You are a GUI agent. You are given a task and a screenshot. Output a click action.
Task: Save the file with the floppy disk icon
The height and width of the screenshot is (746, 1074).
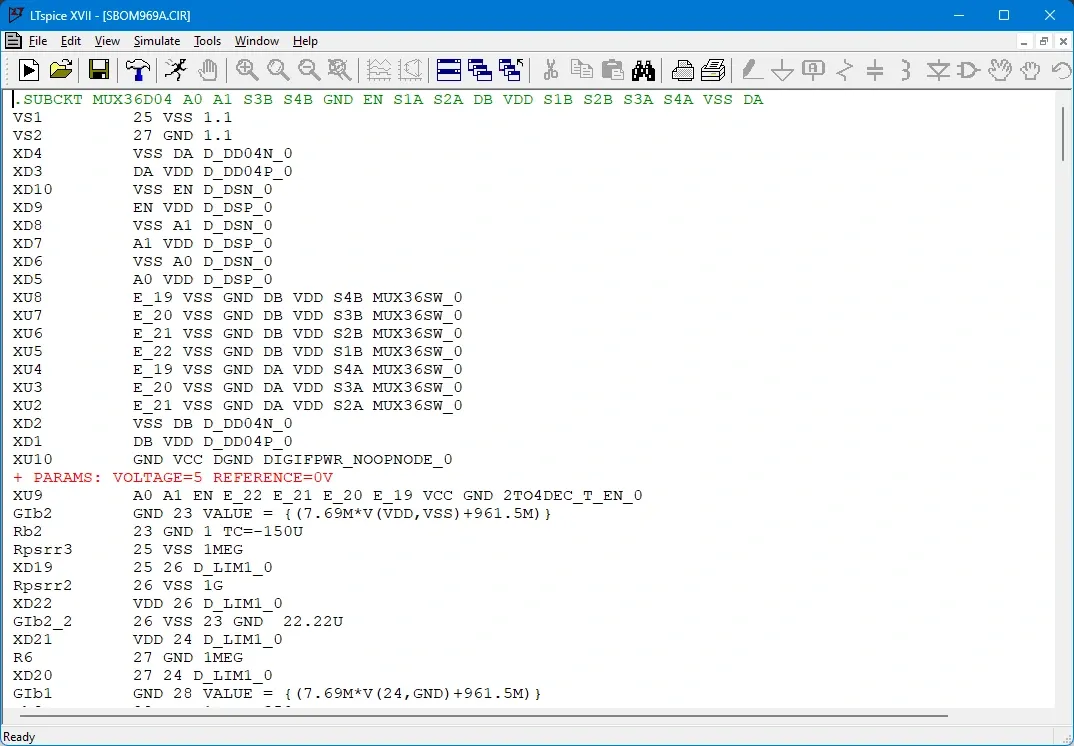click(x=99, y=70)
